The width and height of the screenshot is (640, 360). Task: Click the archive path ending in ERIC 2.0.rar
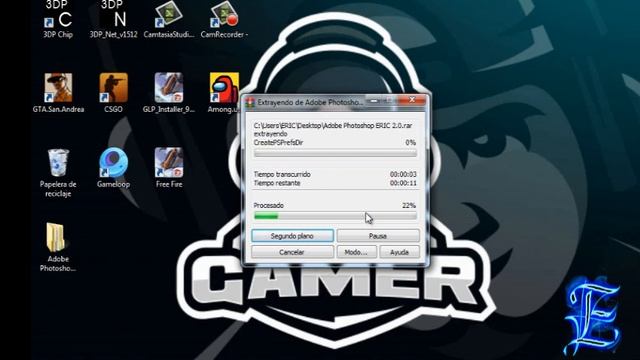333,126
